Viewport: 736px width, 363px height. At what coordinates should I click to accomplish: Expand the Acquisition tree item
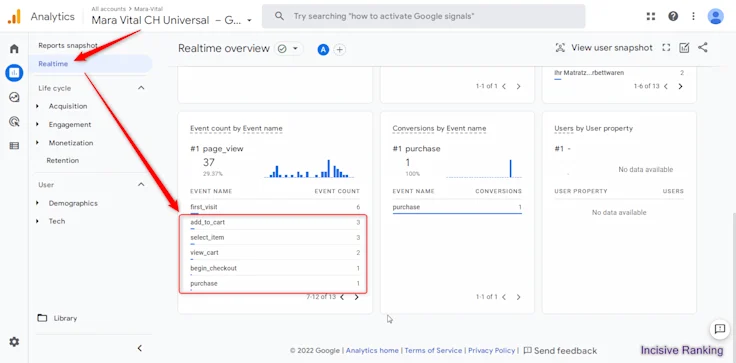tap(38, 107)
